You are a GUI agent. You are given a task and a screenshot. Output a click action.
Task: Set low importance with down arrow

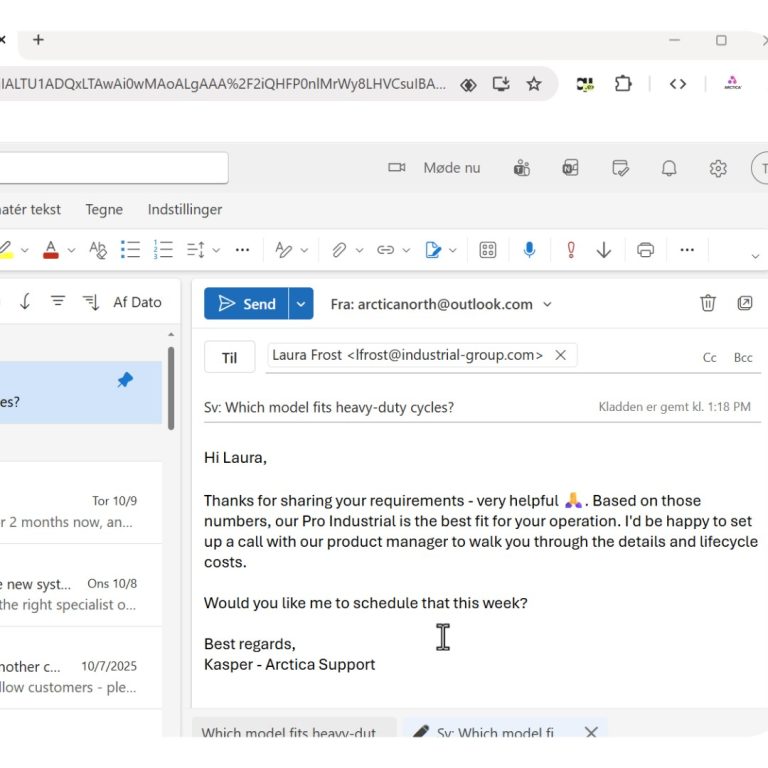tap(604, 250)
